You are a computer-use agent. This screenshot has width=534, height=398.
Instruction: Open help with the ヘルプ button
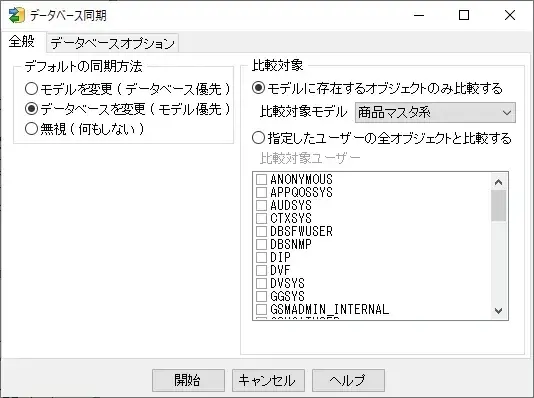[348, 380]
